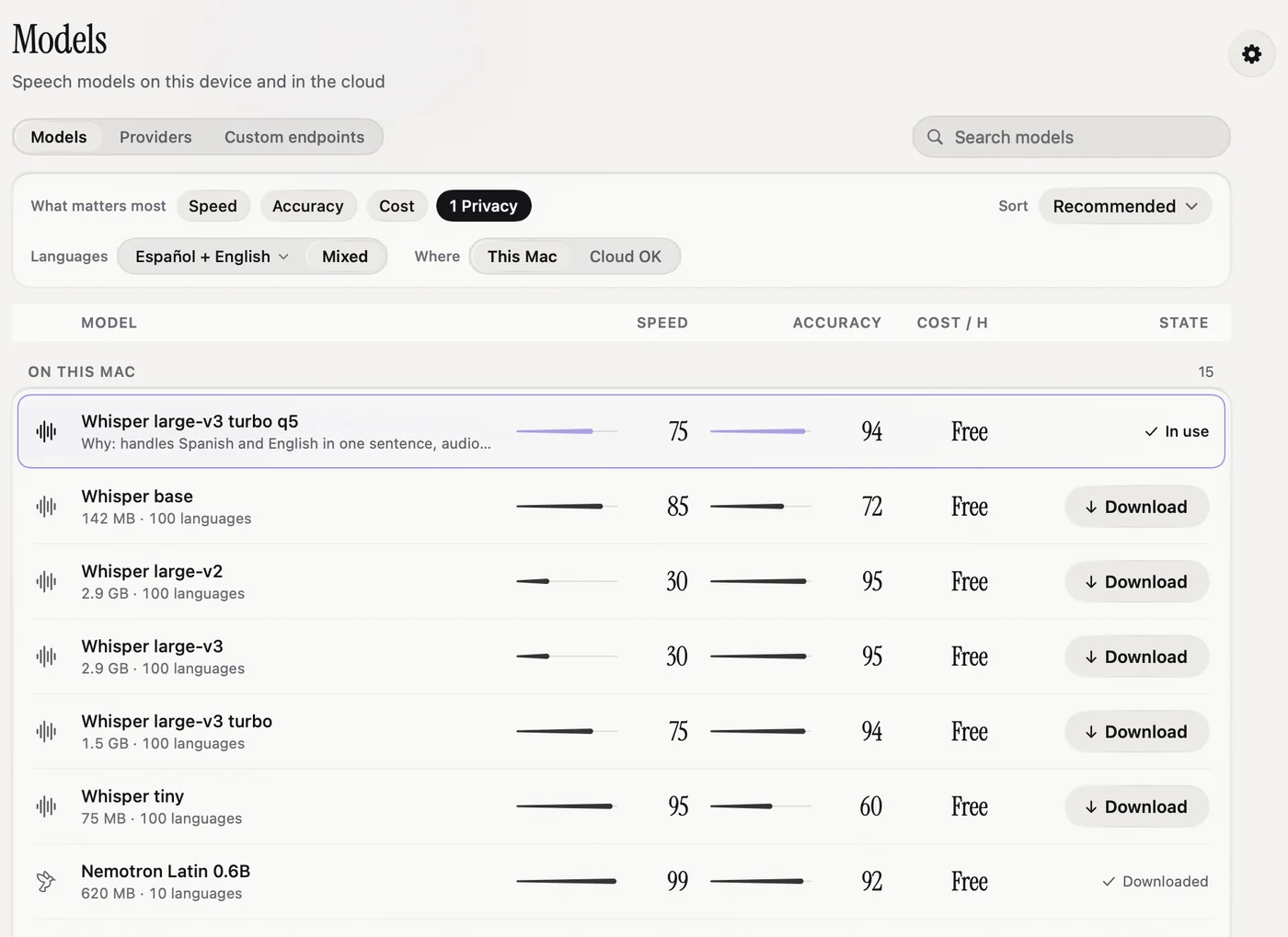Download the Whisper large-v3 2.9 GB model
The width and height of the screenshot is (1288, 937).
pyautogui.click(x=1136, y=657)
